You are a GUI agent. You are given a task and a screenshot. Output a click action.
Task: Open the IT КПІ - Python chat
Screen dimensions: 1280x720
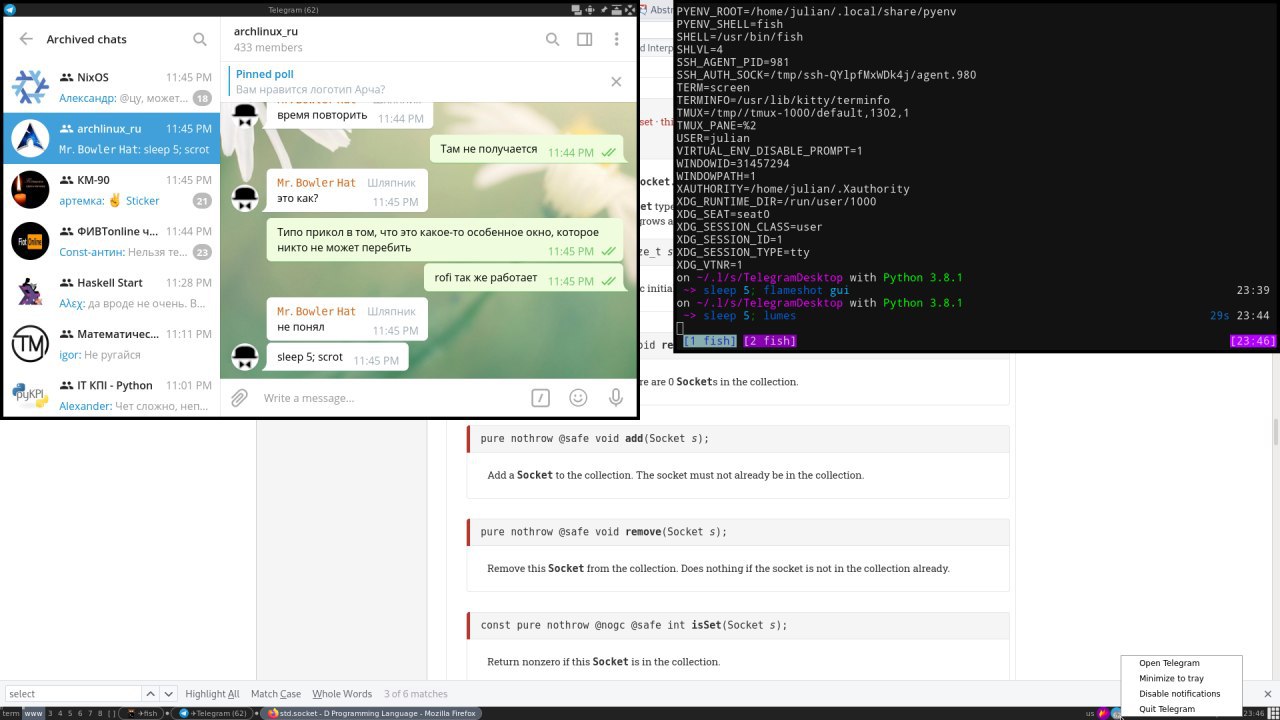(111, 394)
